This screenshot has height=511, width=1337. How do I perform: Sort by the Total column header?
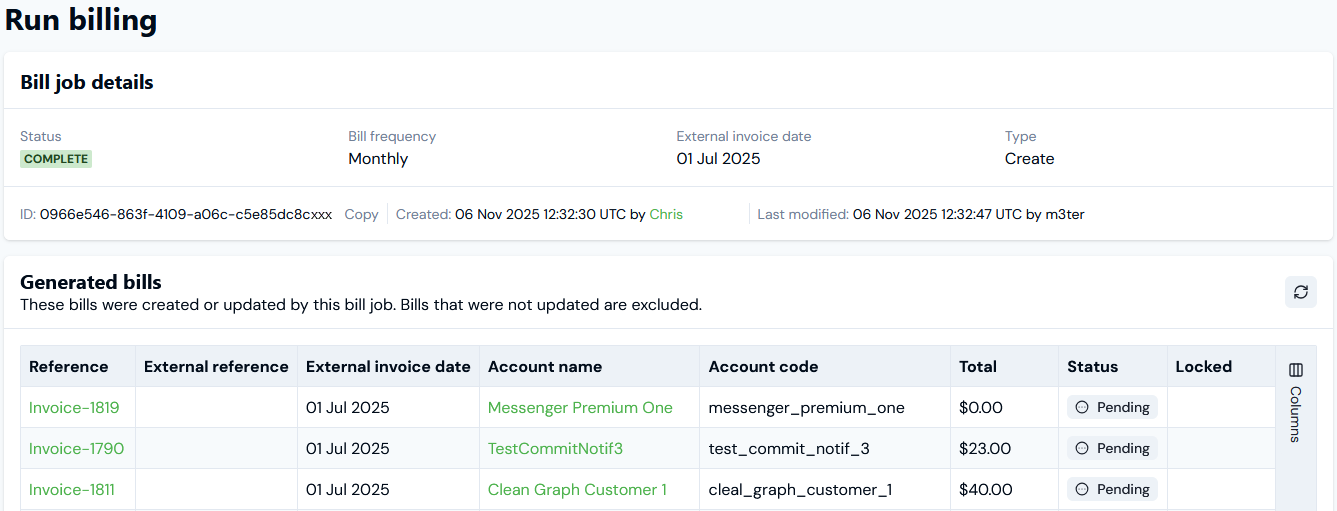coord(978,366)
